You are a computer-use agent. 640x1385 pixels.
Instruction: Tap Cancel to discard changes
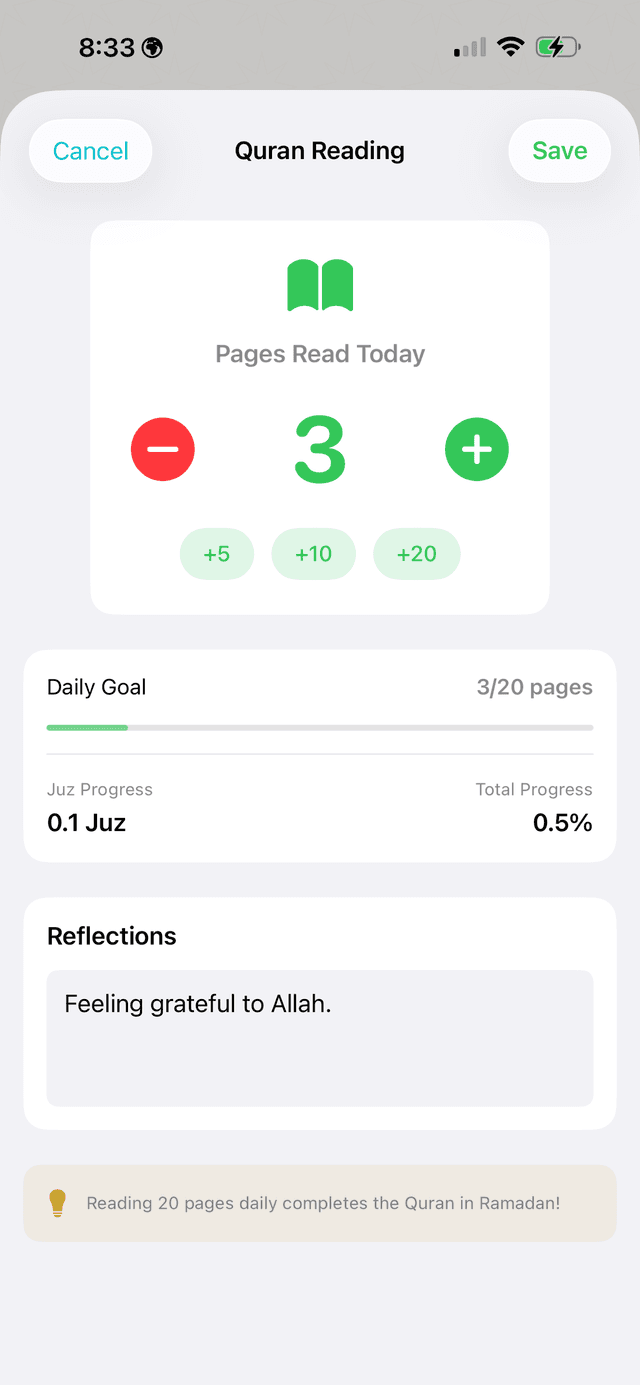click(90, 150)
